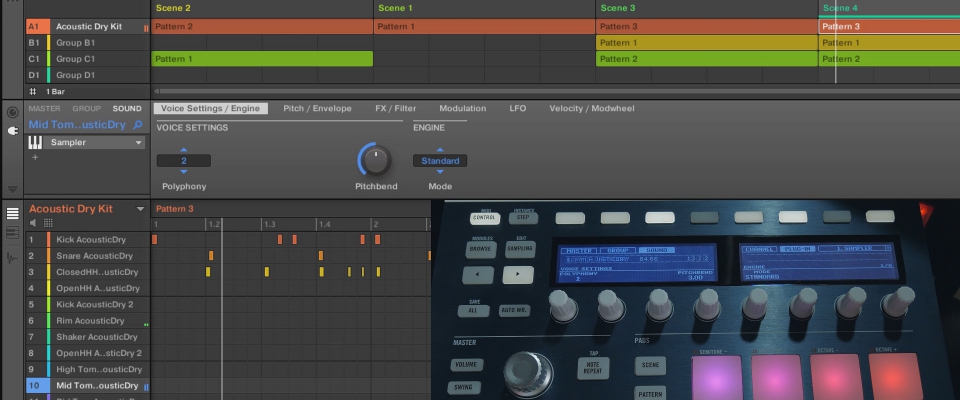Toggle mute on group index B1
Image resolution: width=960 pixels, height=400 pixels.
[34, 43]
